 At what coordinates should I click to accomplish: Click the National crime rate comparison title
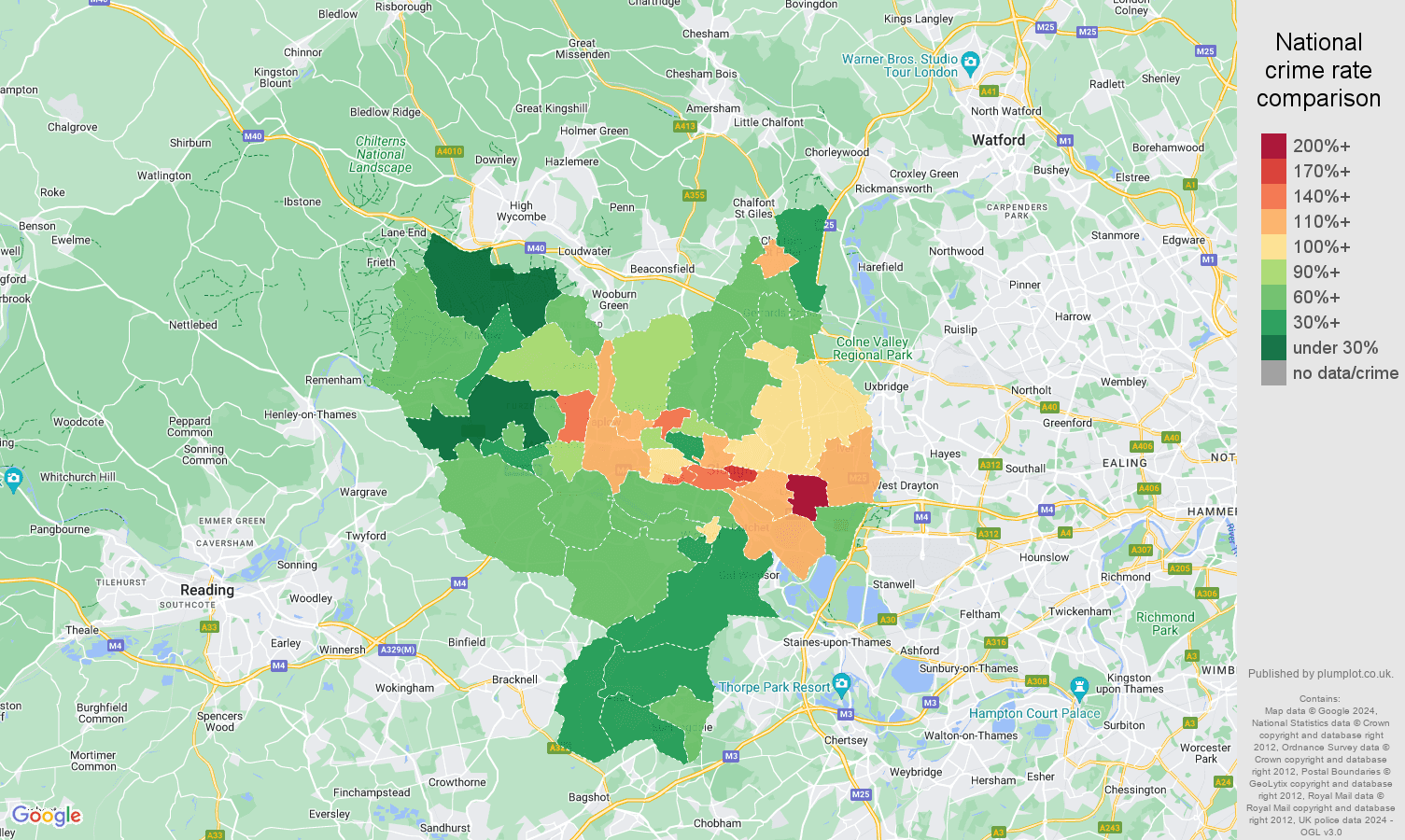[x=1318, y=70]
